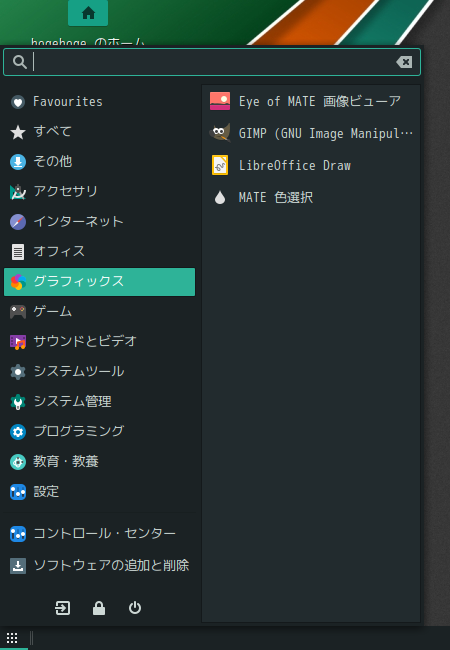Click the media icon beside サウンドとビデオ
The height and width of the screenshot is (650, 450).
[x=18, y=342]
